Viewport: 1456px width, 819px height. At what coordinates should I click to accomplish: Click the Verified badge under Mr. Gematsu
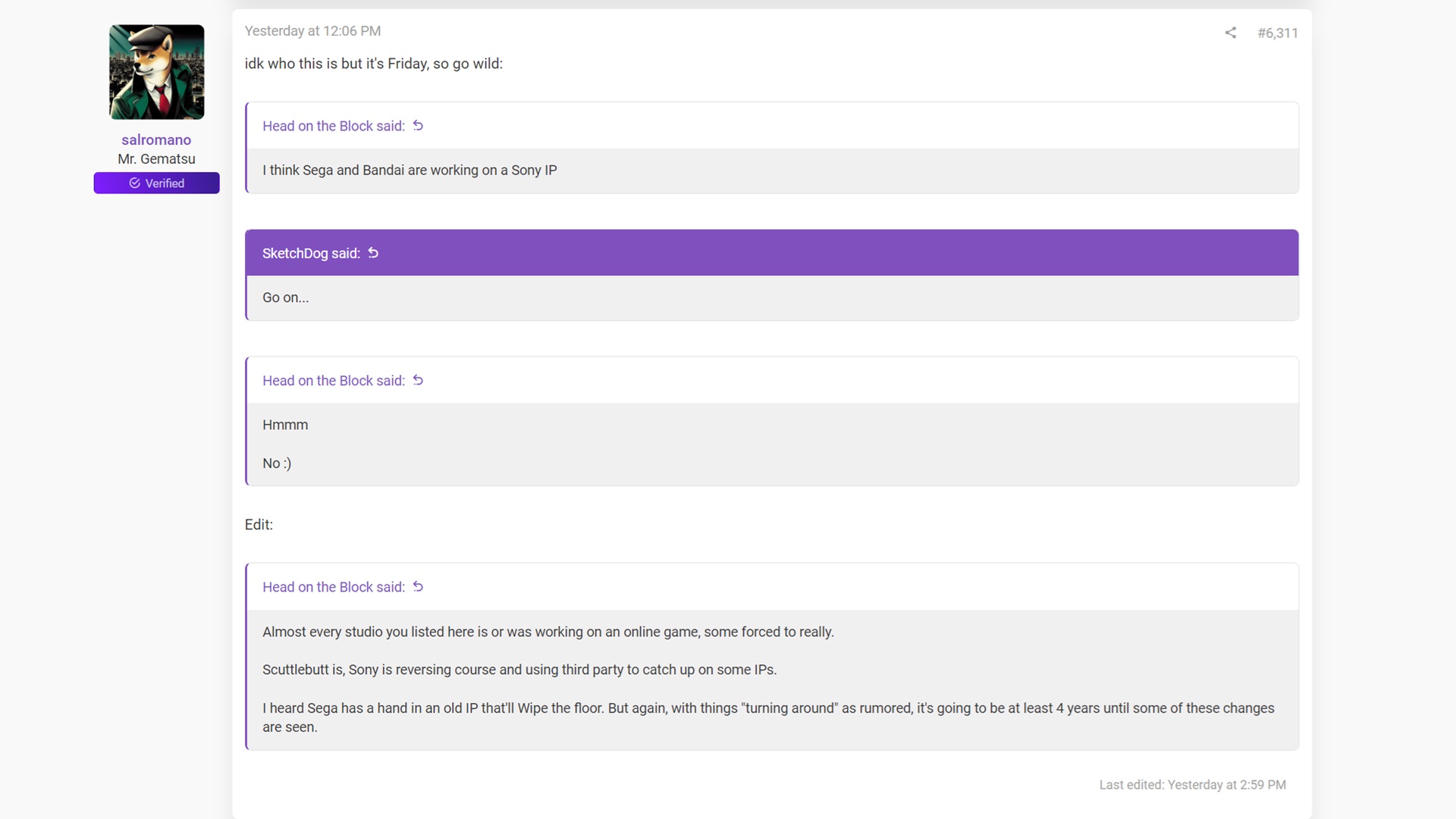[x=156, y=184]
